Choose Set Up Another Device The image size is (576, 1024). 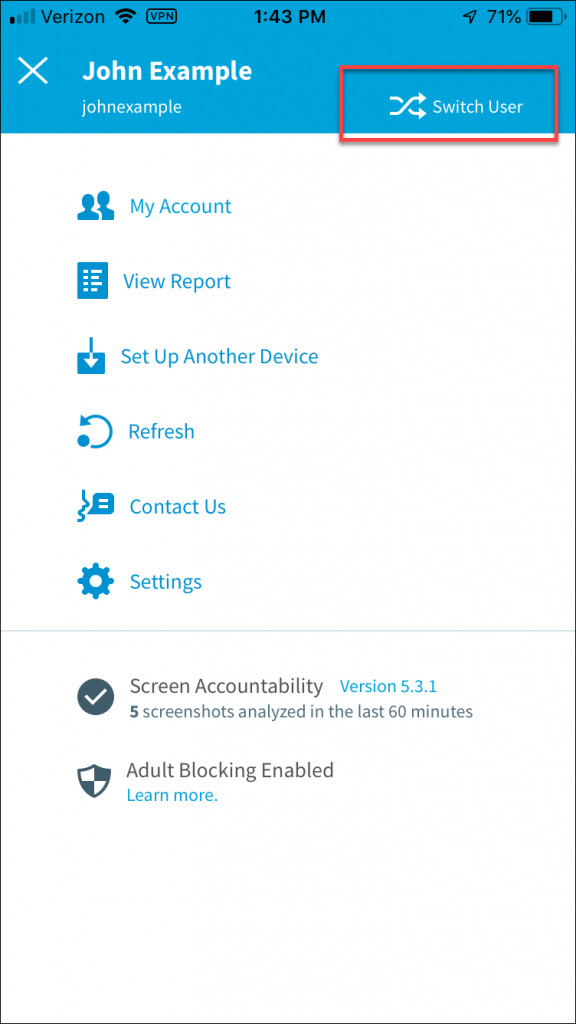(x=219, y=357)
